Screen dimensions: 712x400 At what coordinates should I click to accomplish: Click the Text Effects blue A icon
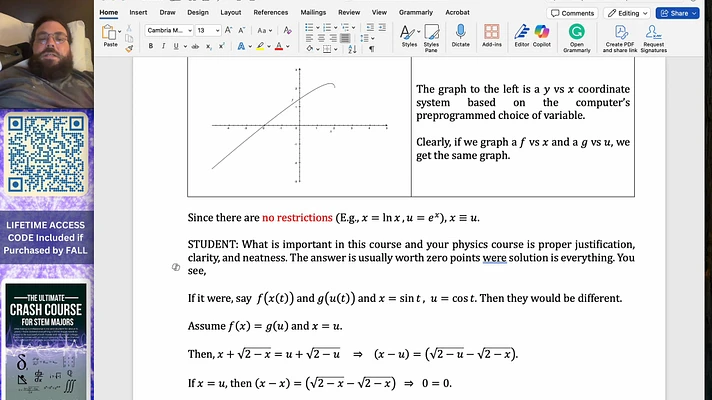241,46
